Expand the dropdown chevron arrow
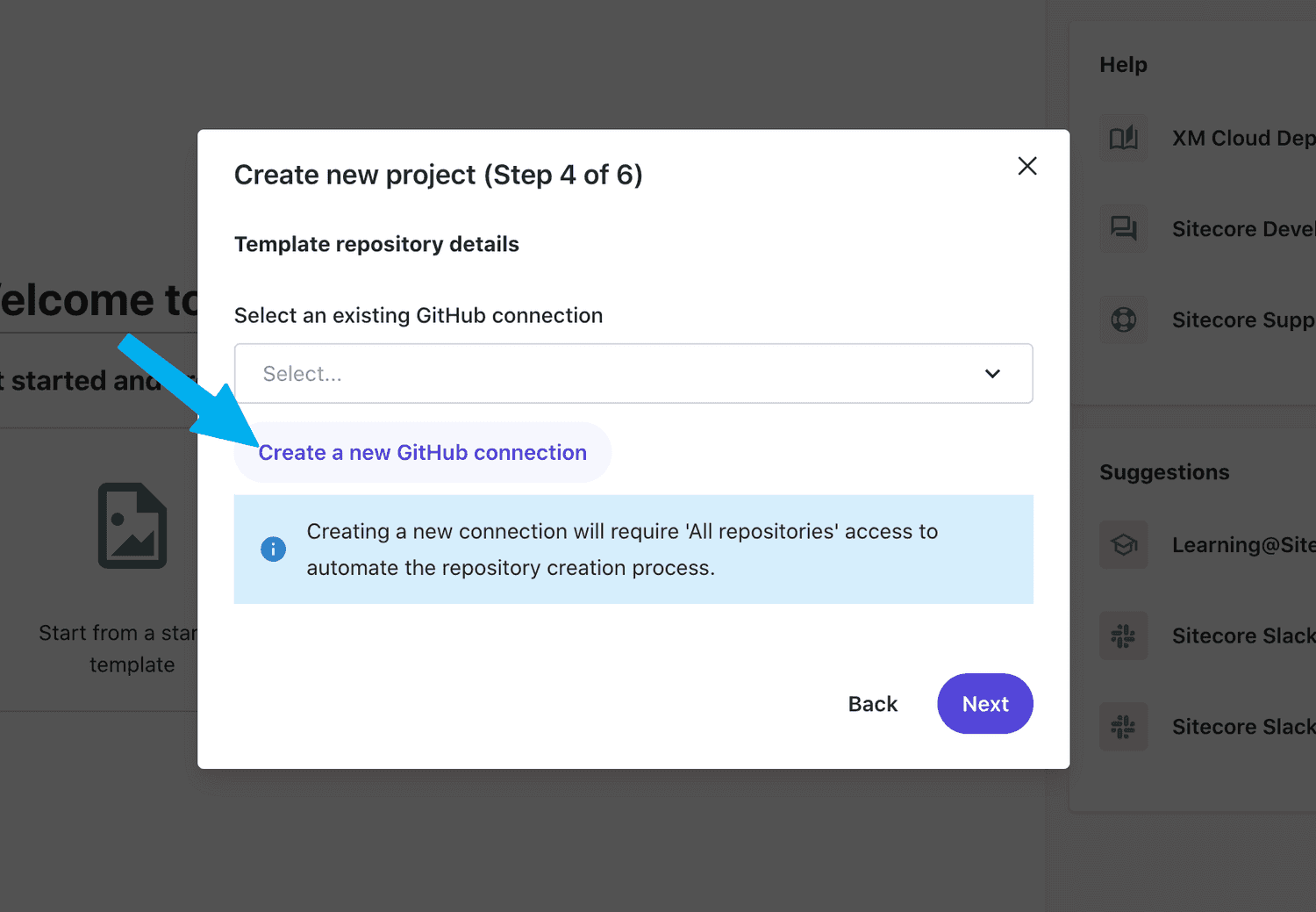The height and width of the screenshot is (912, 1316). tap(992, 374)
